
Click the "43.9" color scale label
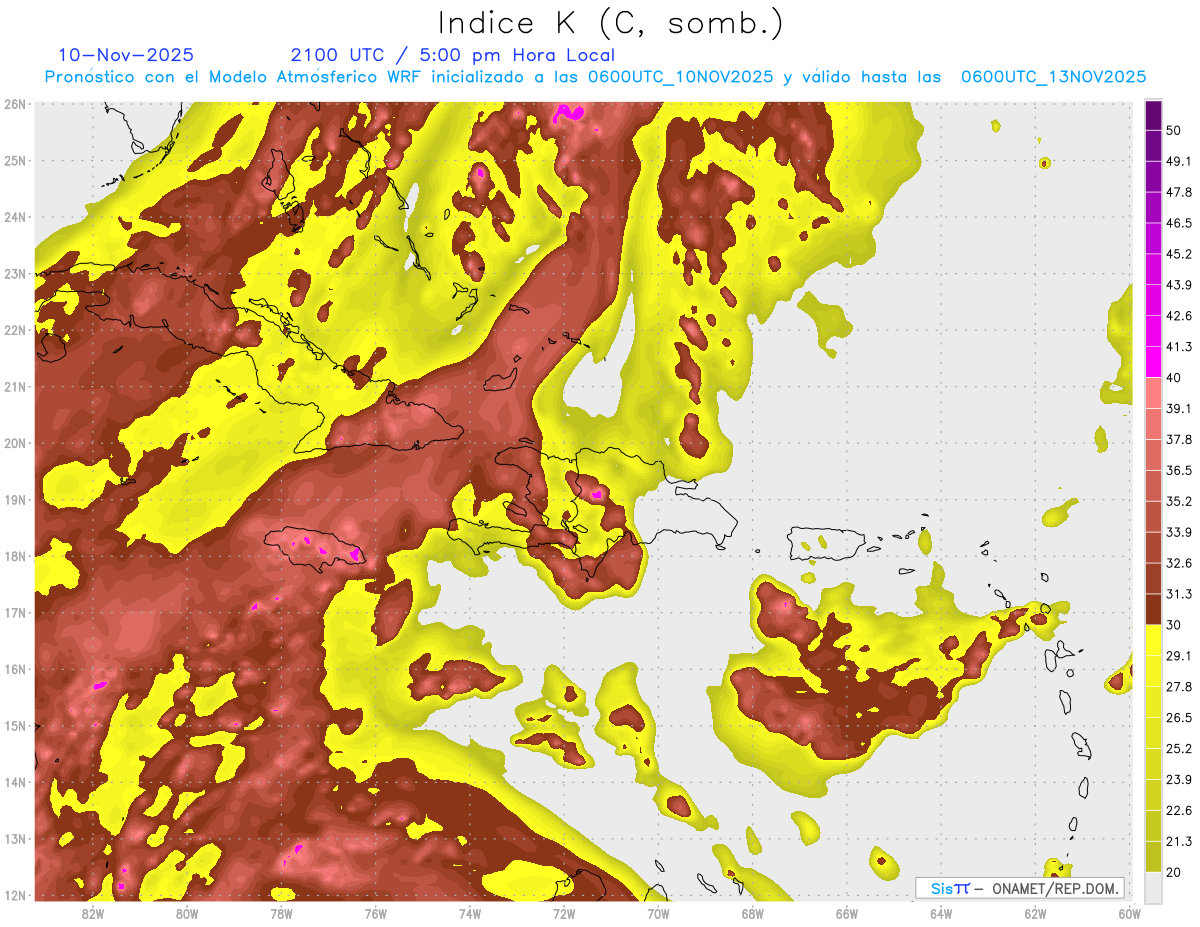1179,285
